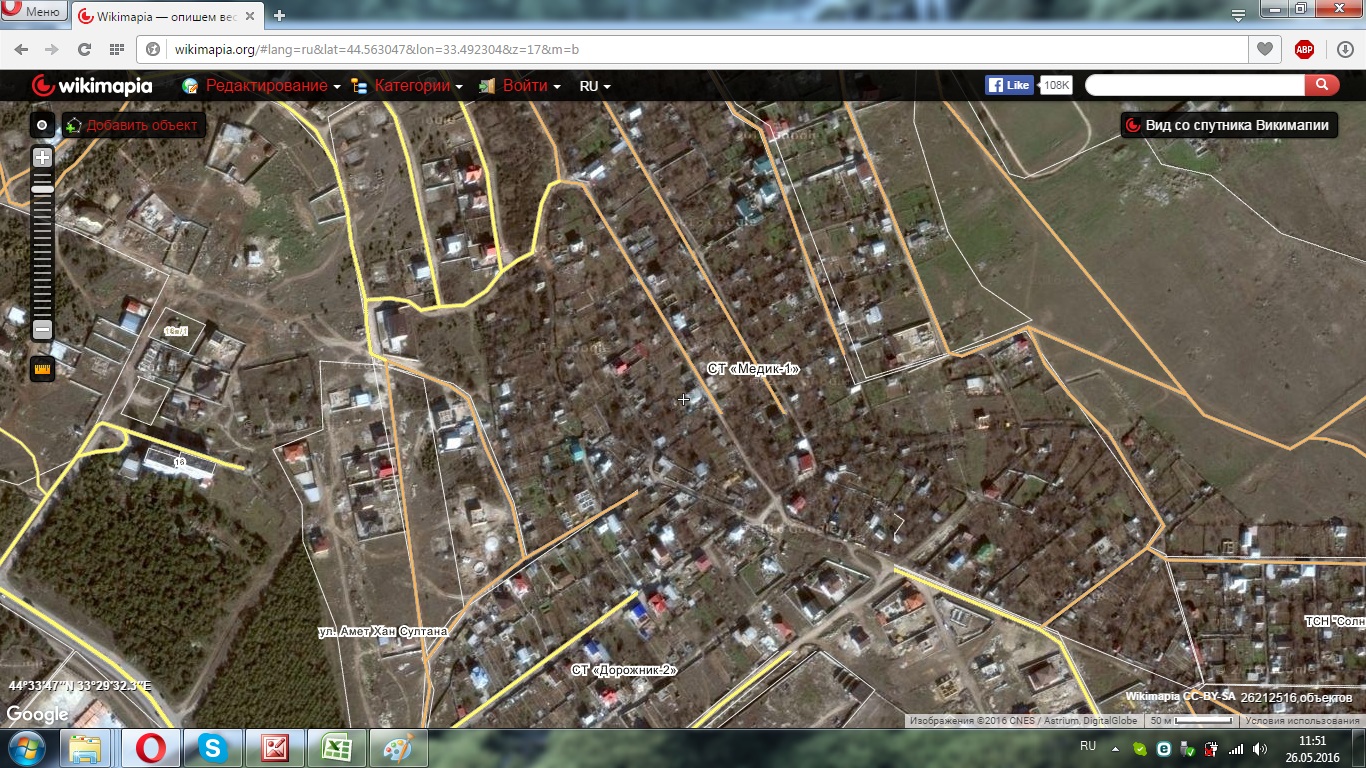Click the Facebook Like button
This screenshot has width=1366, height=768.
pyautogui.click(x=1009, y=85)
